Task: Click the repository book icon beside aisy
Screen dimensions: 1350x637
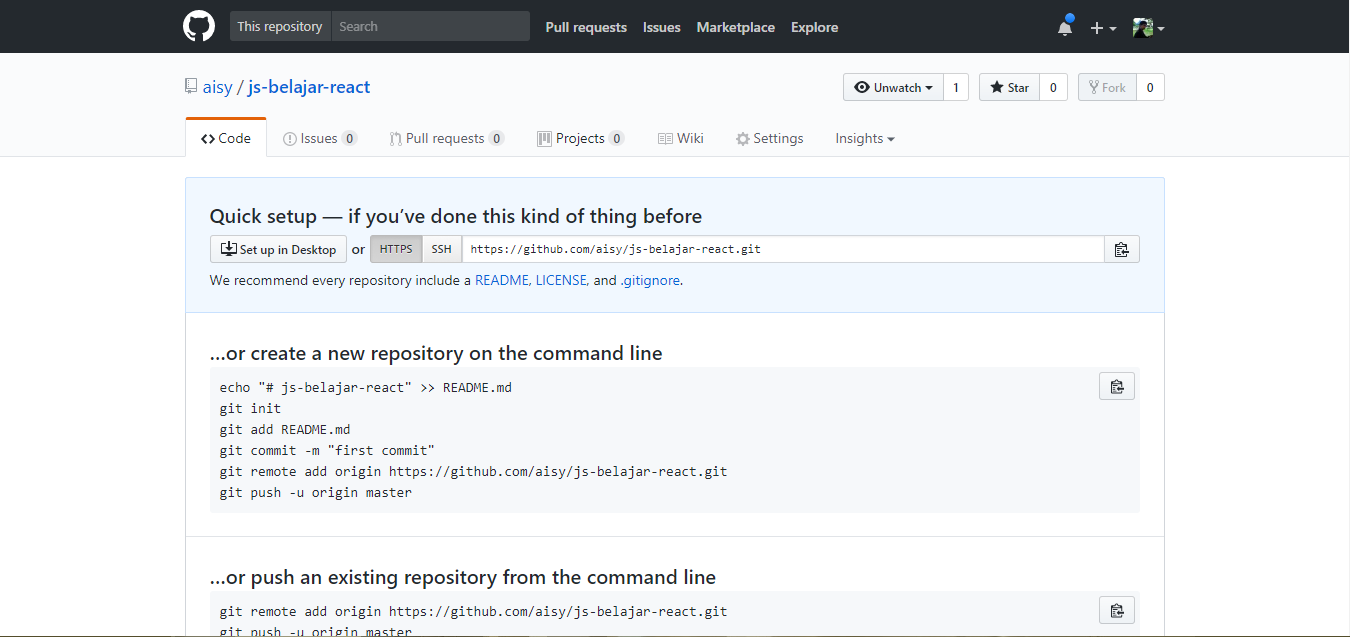Action: pos(191,87)
